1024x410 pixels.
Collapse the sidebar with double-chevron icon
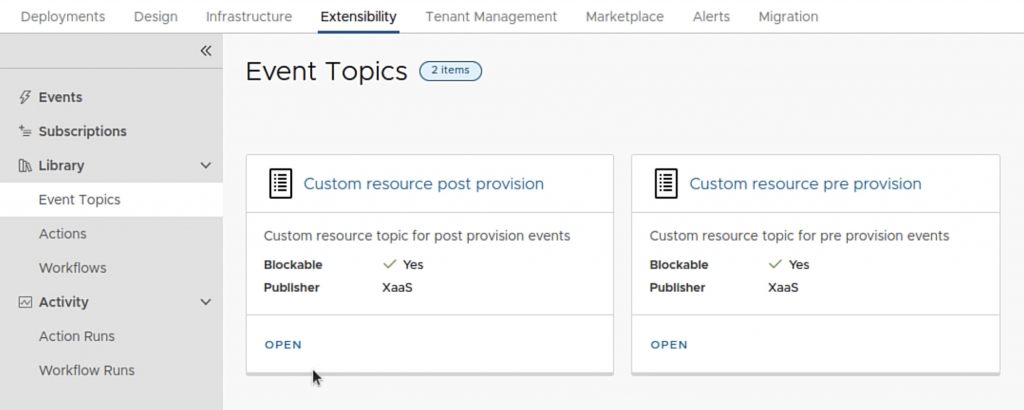click(205, 51)
